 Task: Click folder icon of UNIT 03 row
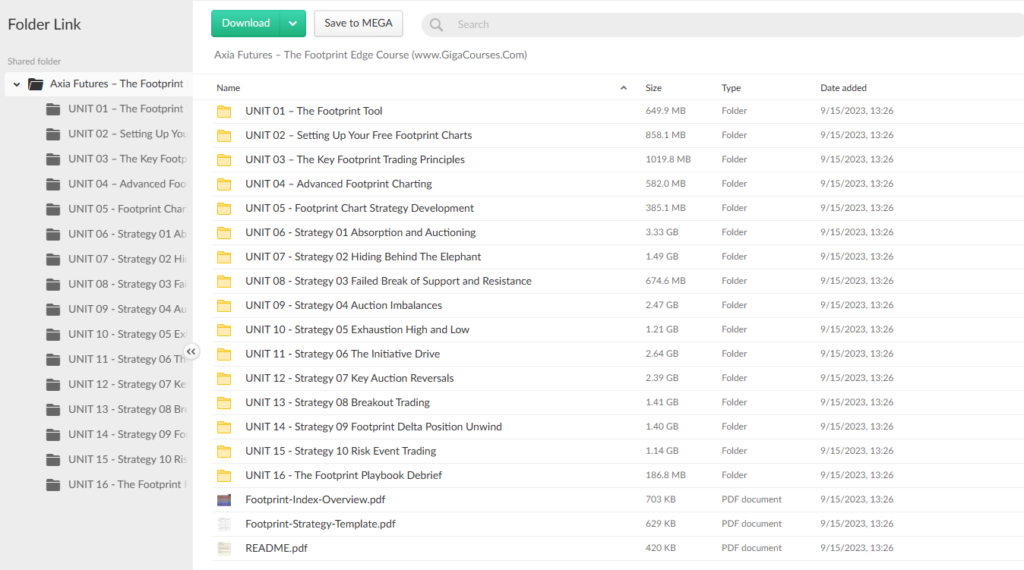click(x=224, y=160)
